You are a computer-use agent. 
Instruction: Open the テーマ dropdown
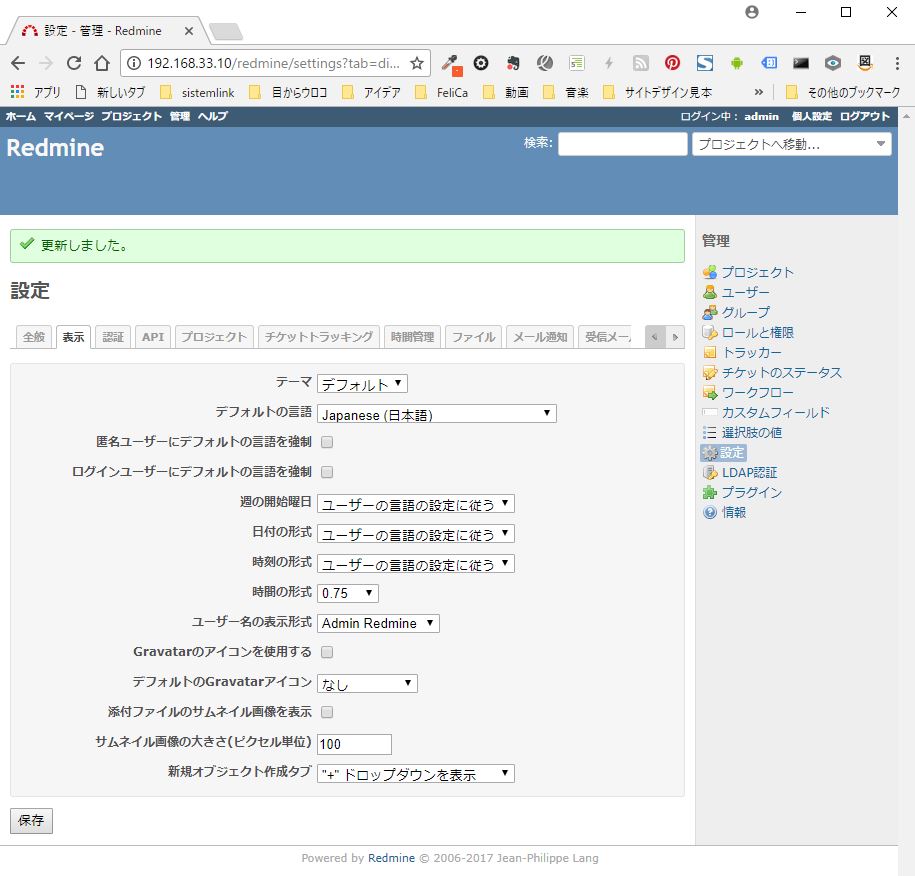[x=362, y=383]
